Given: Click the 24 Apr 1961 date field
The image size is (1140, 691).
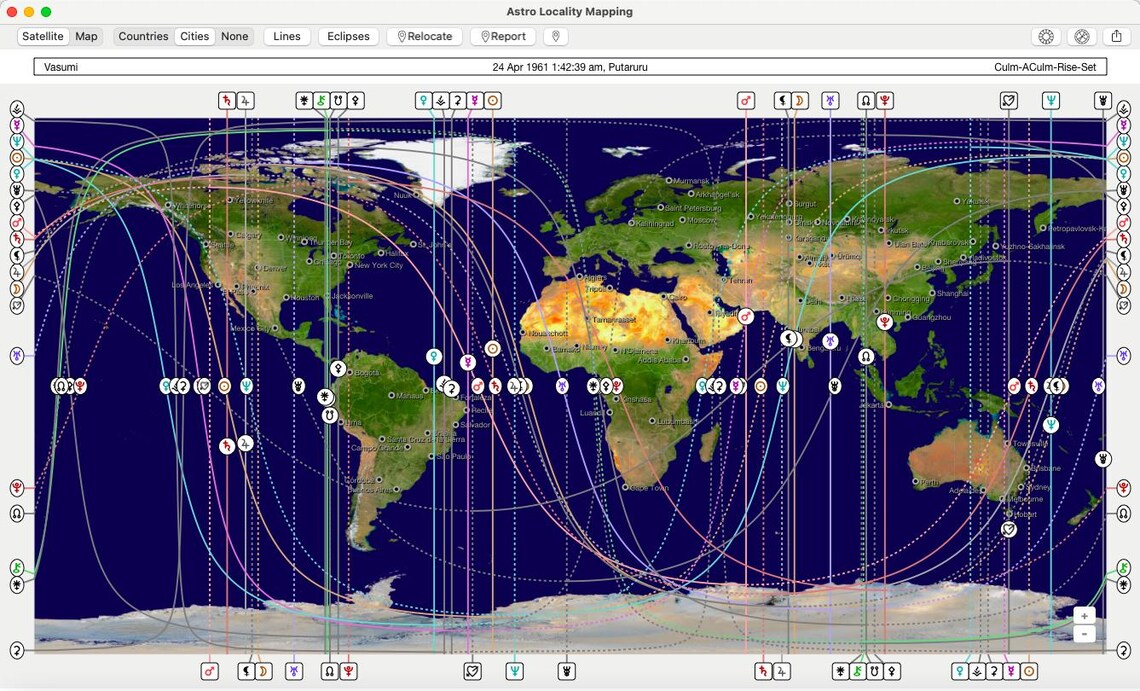Looking at the screenshot, I should 568,66.
